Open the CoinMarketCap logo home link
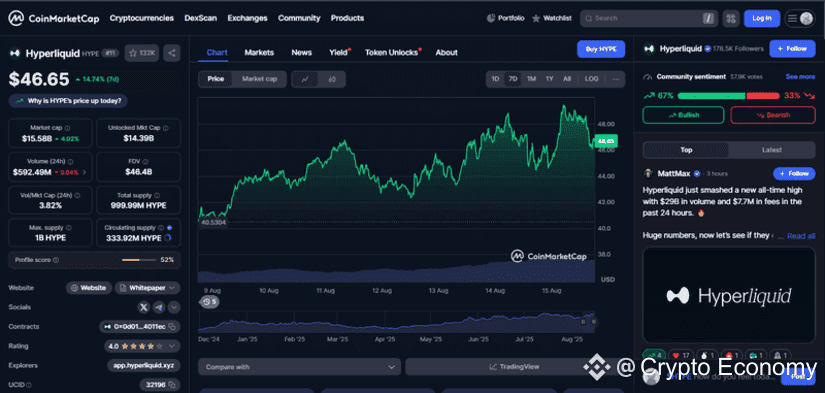The image size is (825, 393). (53, 18)
